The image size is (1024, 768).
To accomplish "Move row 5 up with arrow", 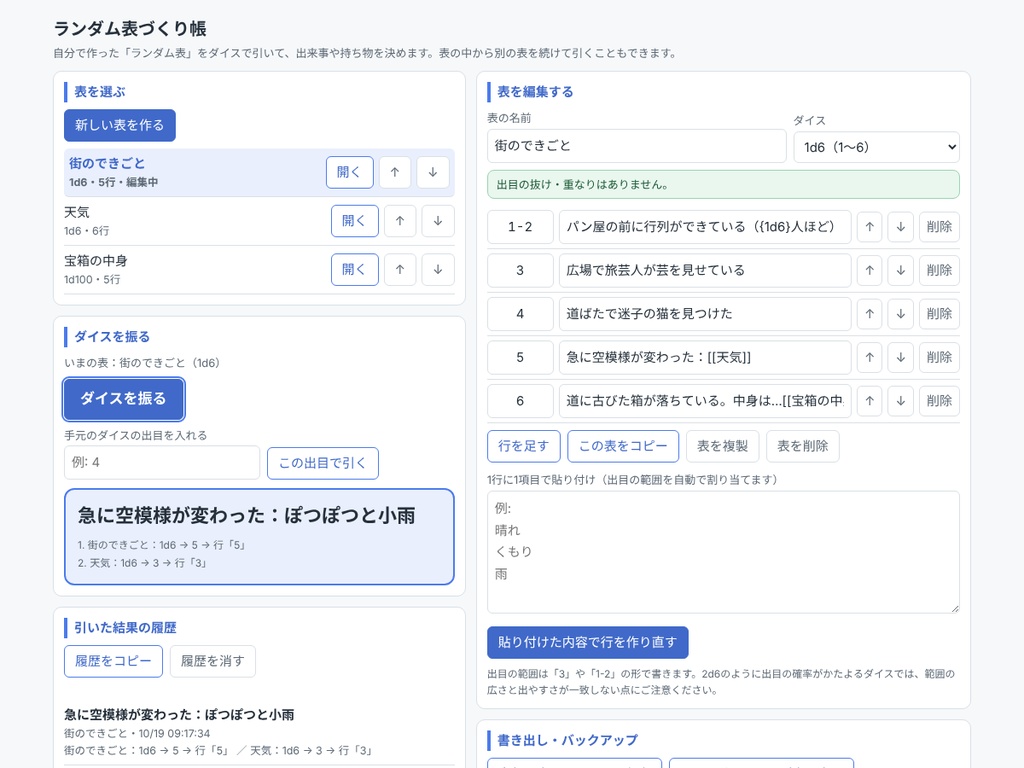I will [x=870, y=357].
